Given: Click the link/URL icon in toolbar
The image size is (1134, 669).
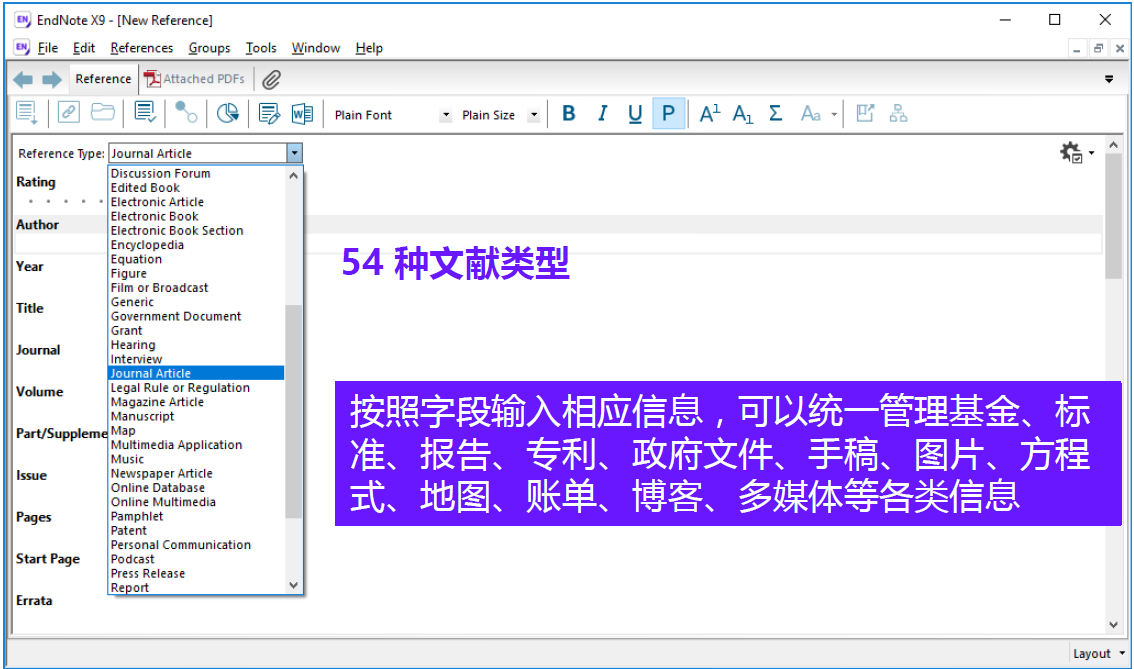Looking at the screenshot, I should [x=69, y=113].
